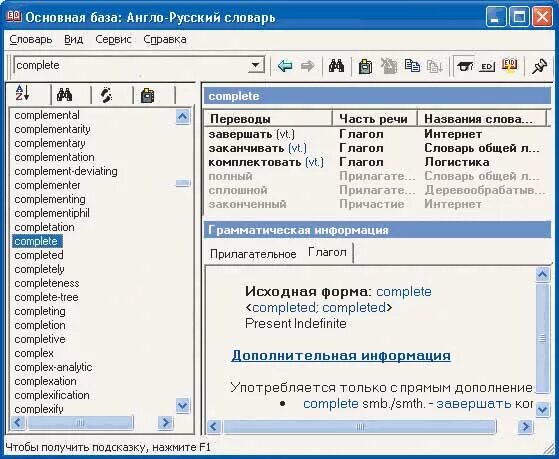The image size is (559, 459).
Task: Click the Часть речи column header
Action: click(x=374, y=119)
